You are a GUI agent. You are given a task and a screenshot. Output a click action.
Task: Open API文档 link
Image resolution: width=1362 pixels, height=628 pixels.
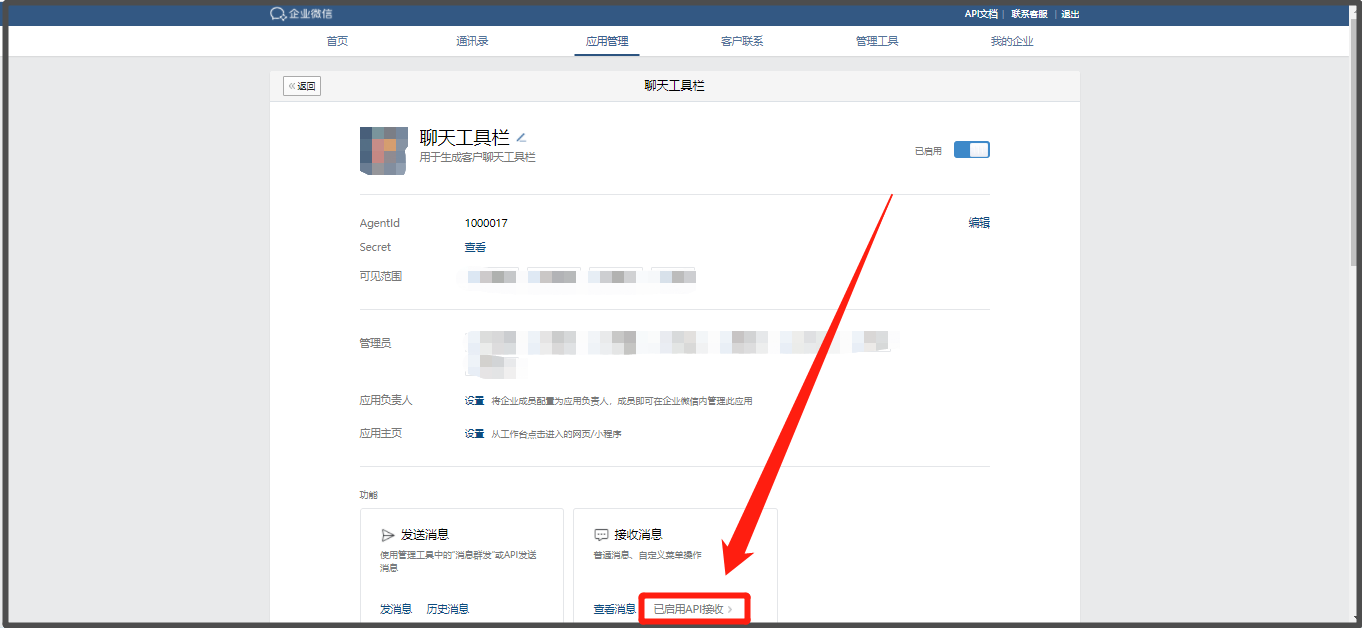click(981, 14)
